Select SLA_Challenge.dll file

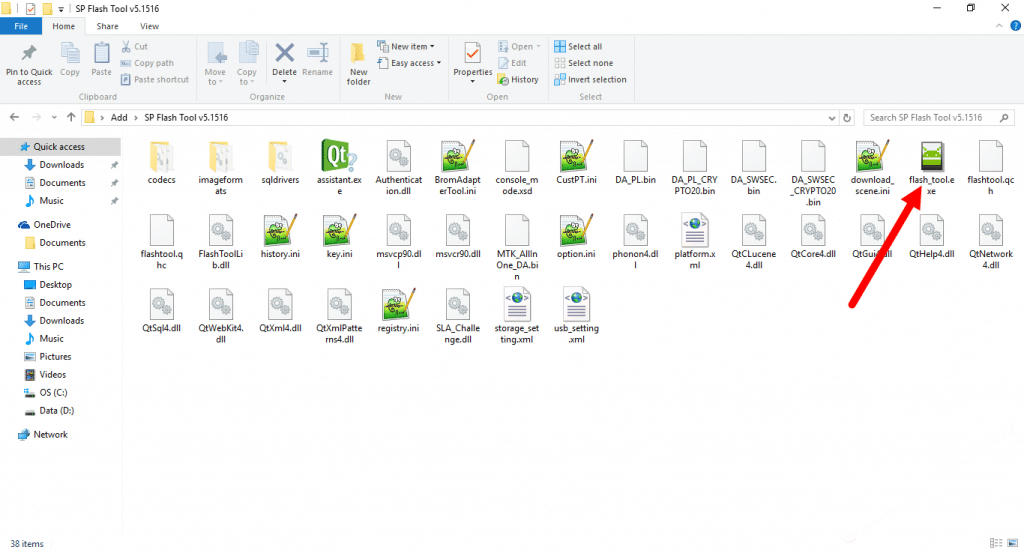(457, 305)
